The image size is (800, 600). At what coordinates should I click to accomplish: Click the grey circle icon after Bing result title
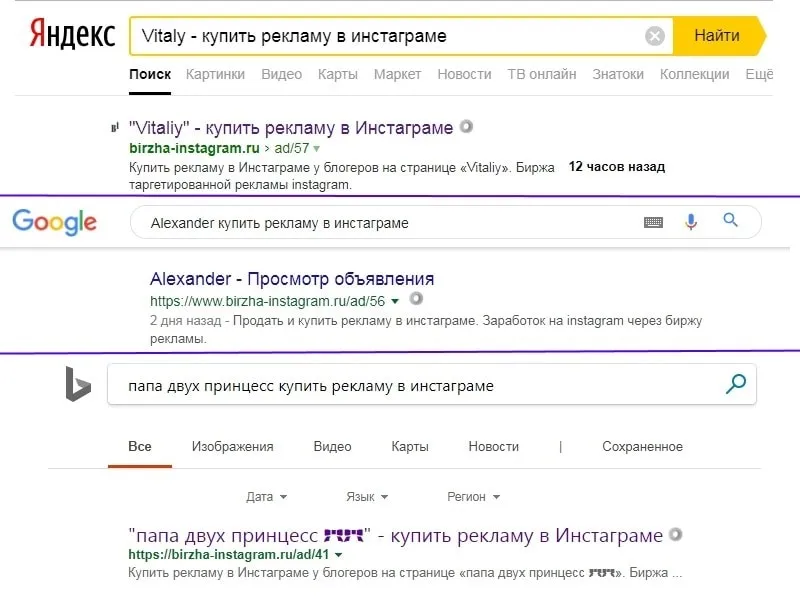[x=676, y=534]
